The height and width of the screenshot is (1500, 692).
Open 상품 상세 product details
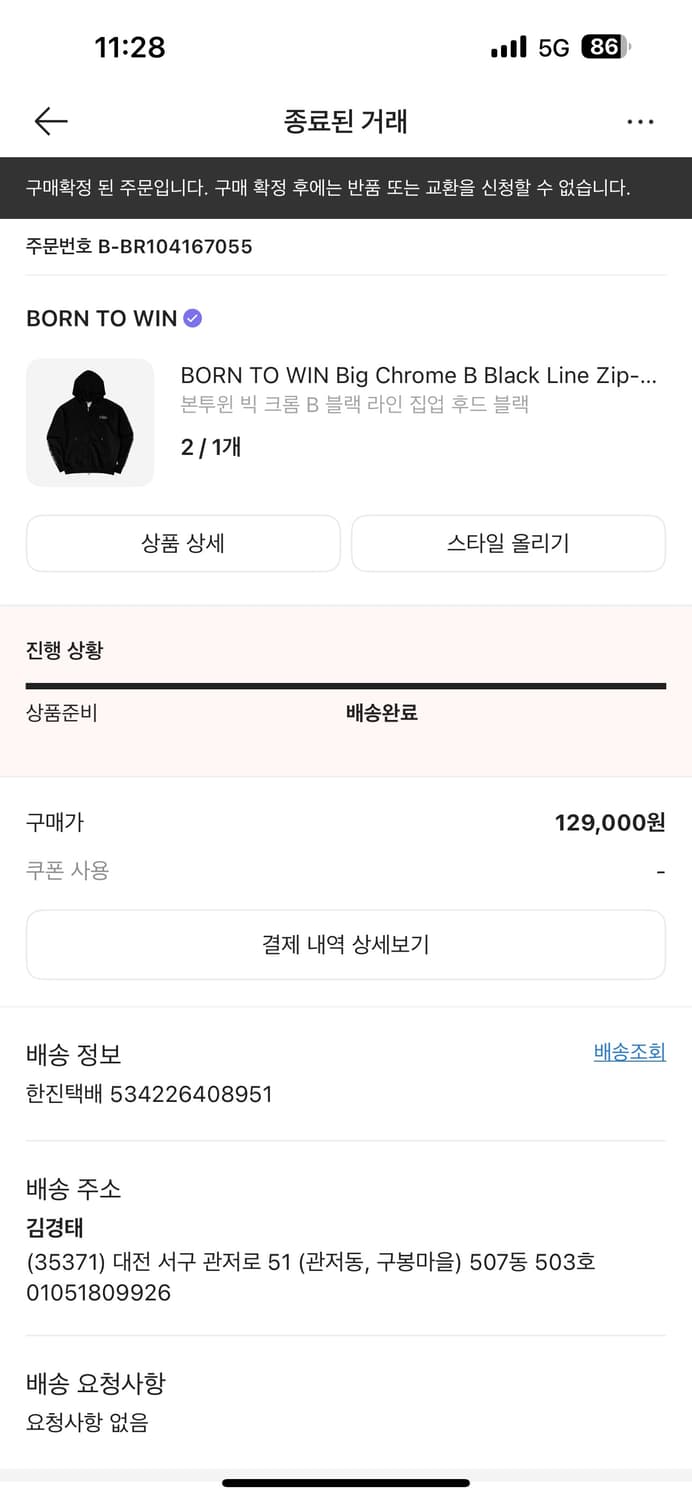[x=183, y=543]
